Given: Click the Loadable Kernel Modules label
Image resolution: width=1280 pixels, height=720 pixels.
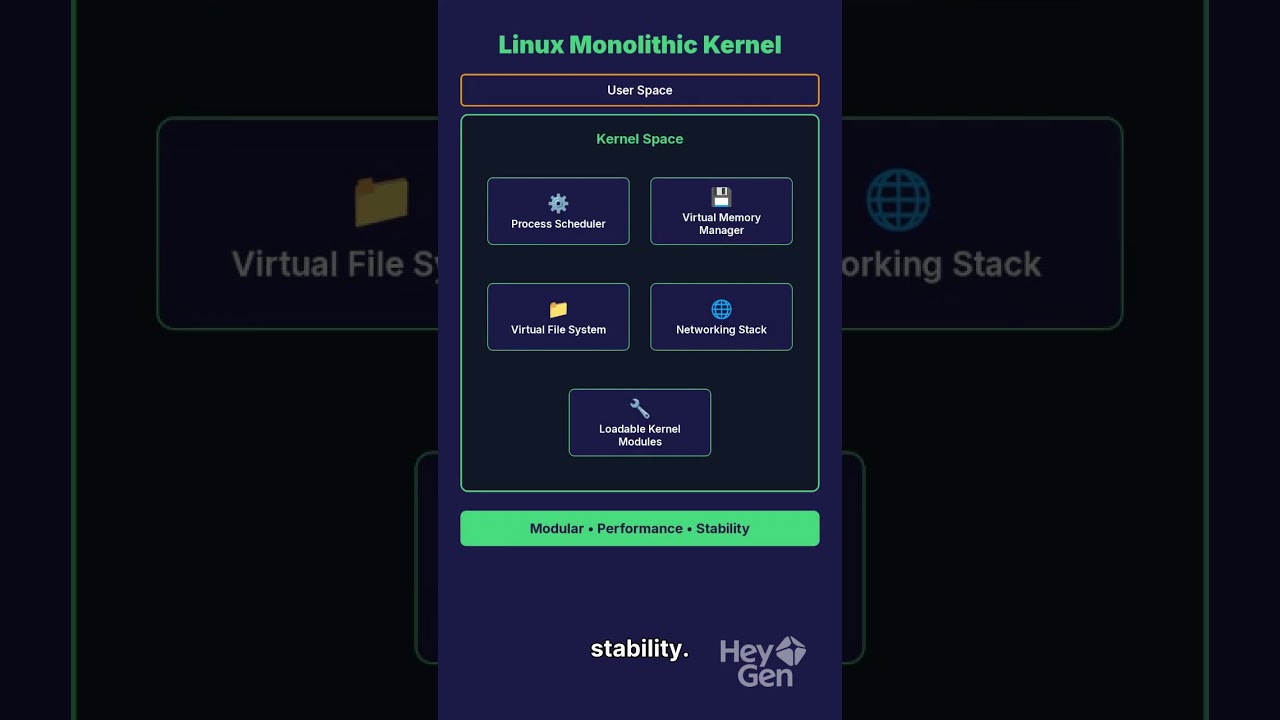Looking at the screenshot, I should (640, 435).
